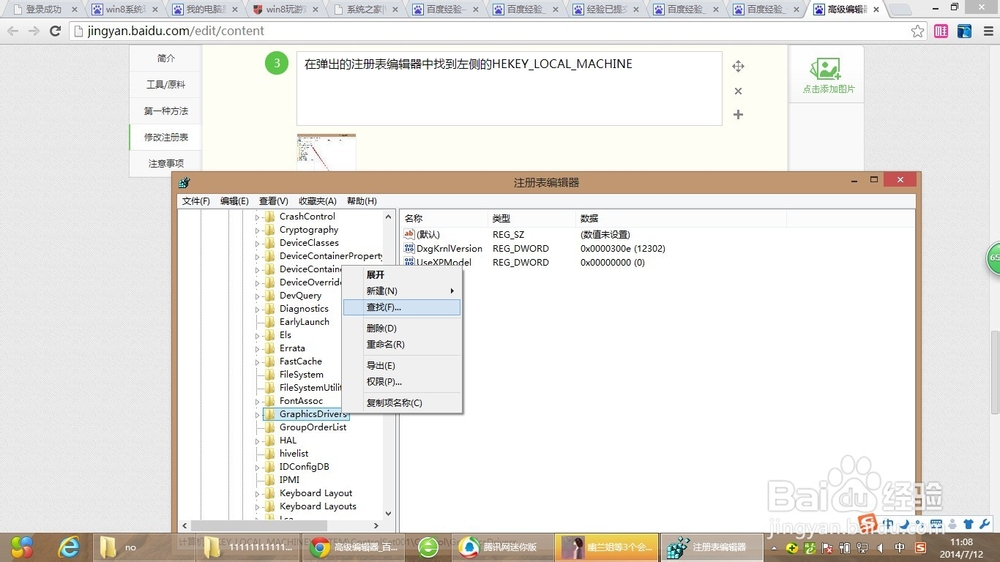Expand the CrashControl key
This screenshot has height=562, width=1000.
point(257,217)
